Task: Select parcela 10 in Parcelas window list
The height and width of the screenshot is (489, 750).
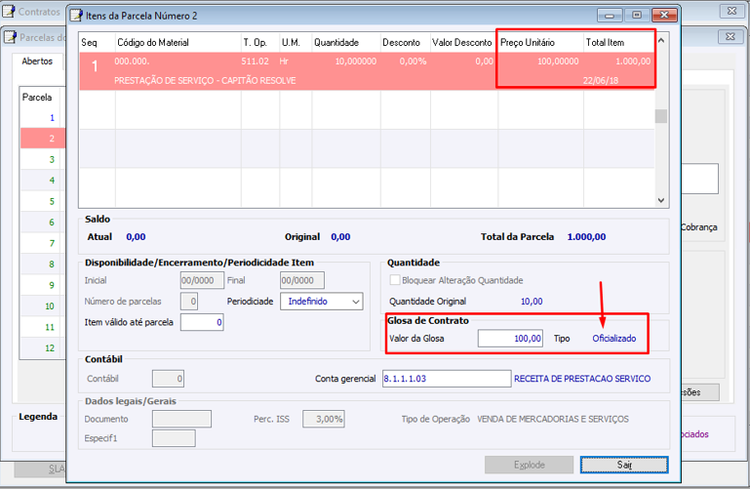Action: point(42,306)
